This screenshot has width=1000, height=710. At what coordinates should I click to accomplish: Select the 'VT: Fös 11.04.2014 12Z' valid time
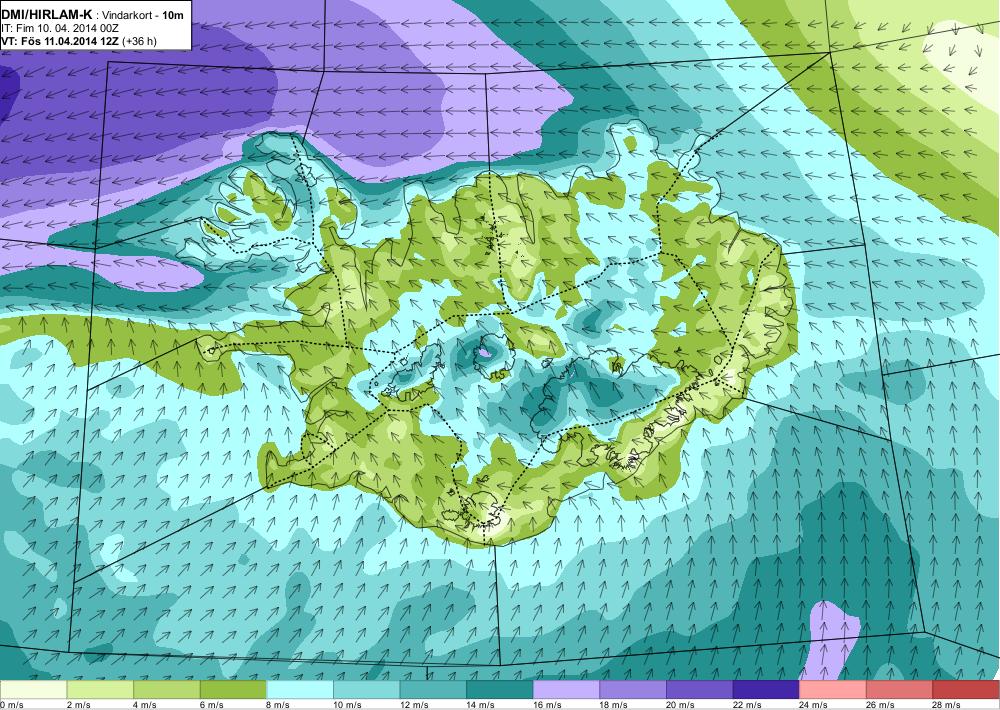60,41
